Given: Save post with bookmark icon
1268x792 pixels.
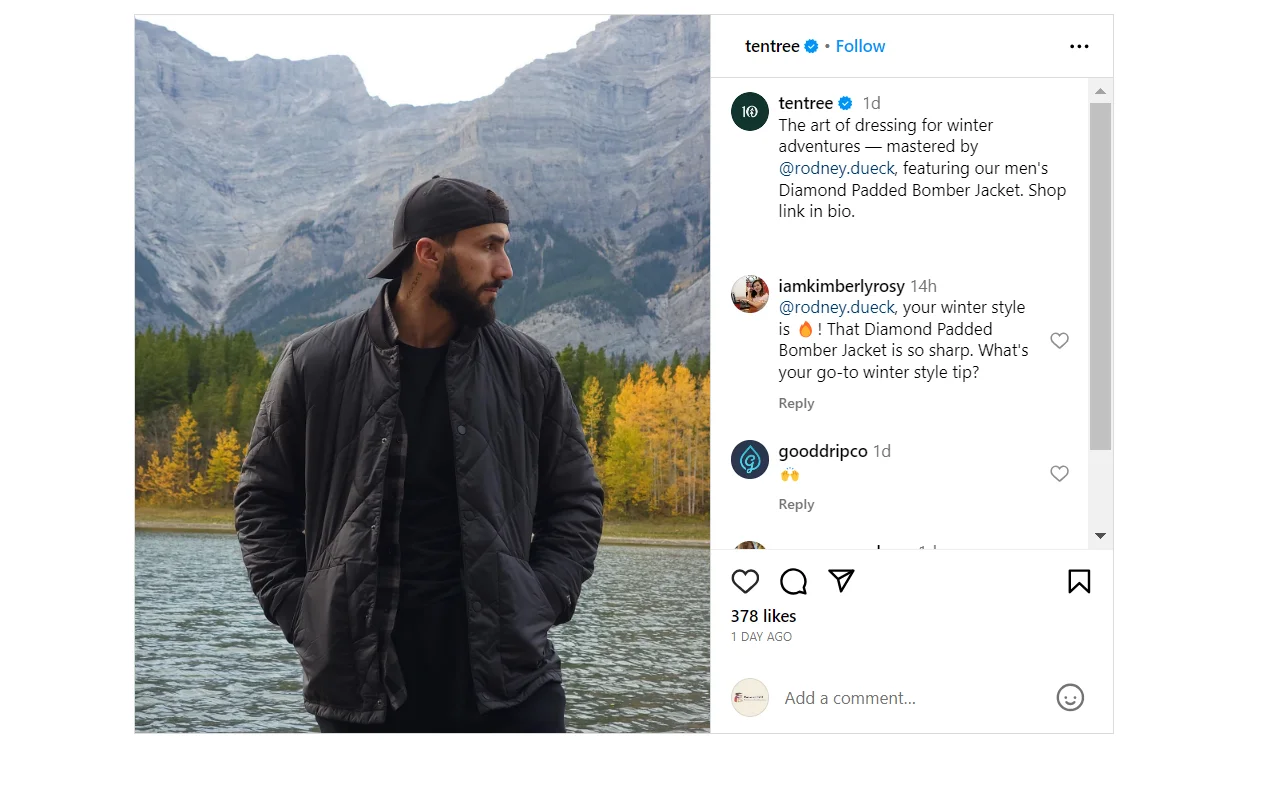Looking at the screenshot, I should pos(1079,582).
